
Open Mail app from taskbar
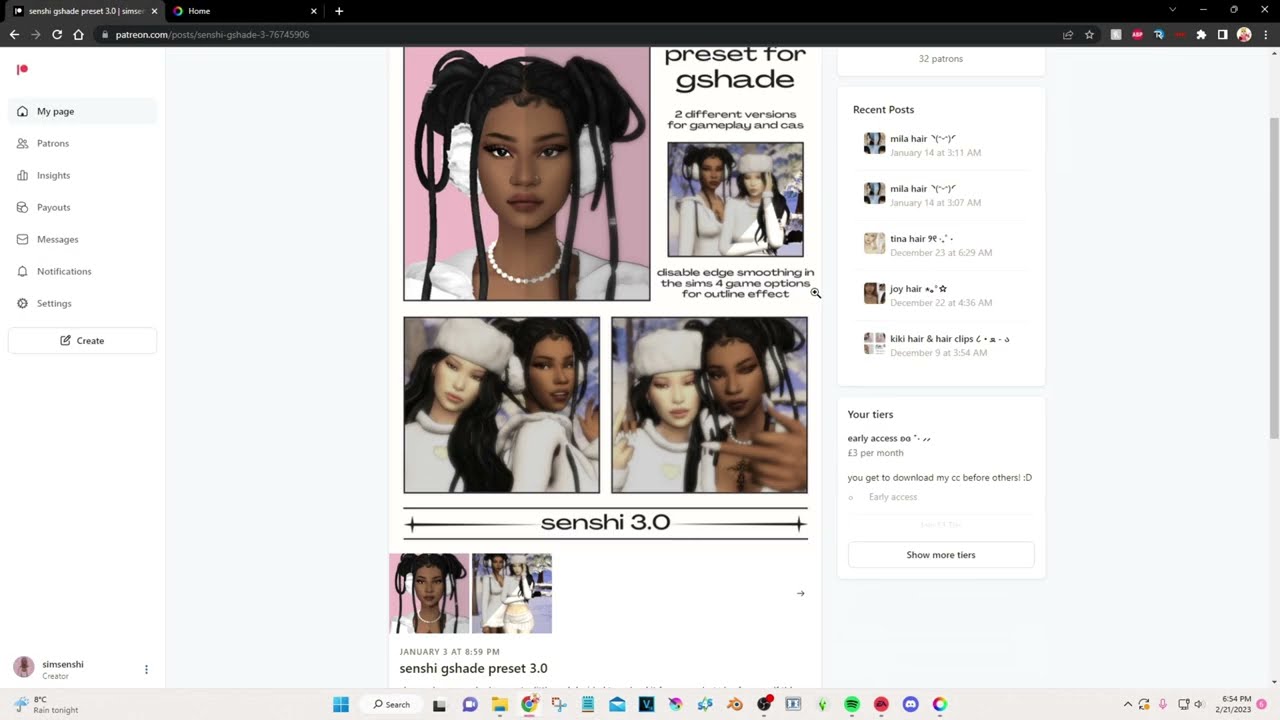[x=617, y=704]
